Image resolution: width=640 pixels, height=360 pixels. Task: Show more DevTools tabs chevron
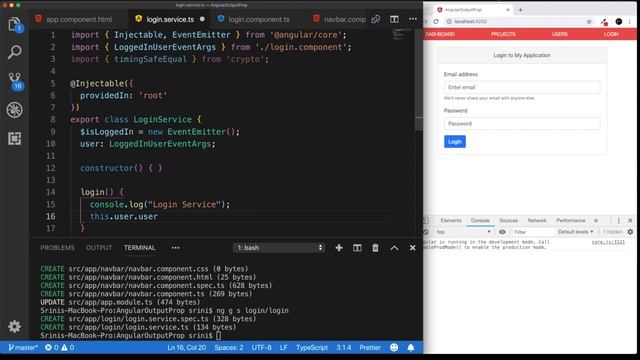point(596,220)
